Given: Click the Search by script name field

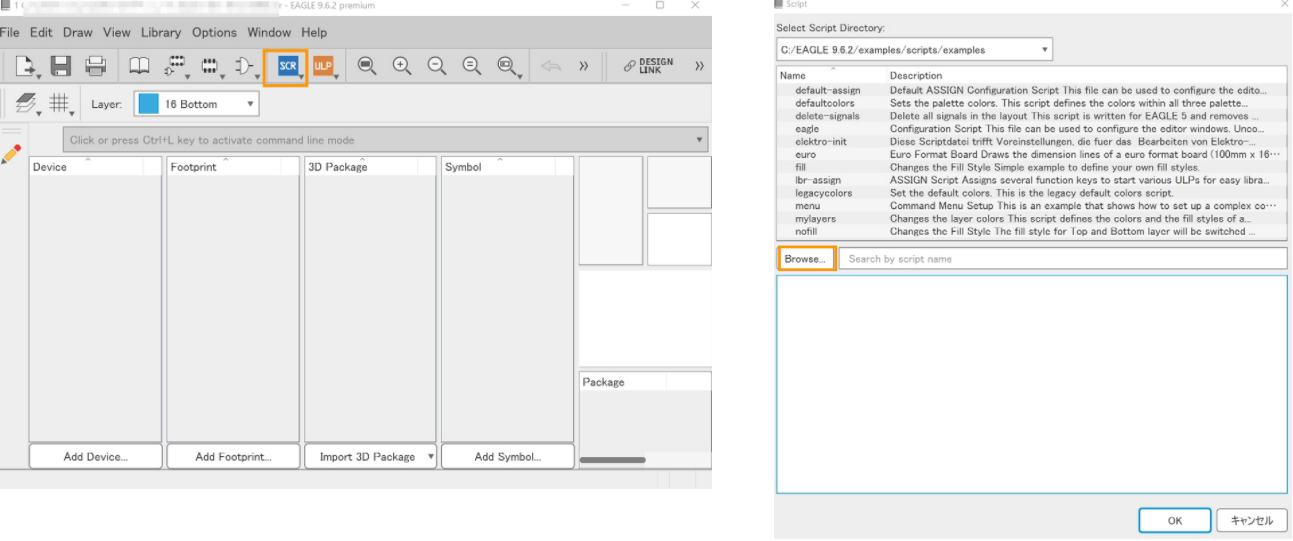Looking at the screenshot, I should [x=1063, y=259].
